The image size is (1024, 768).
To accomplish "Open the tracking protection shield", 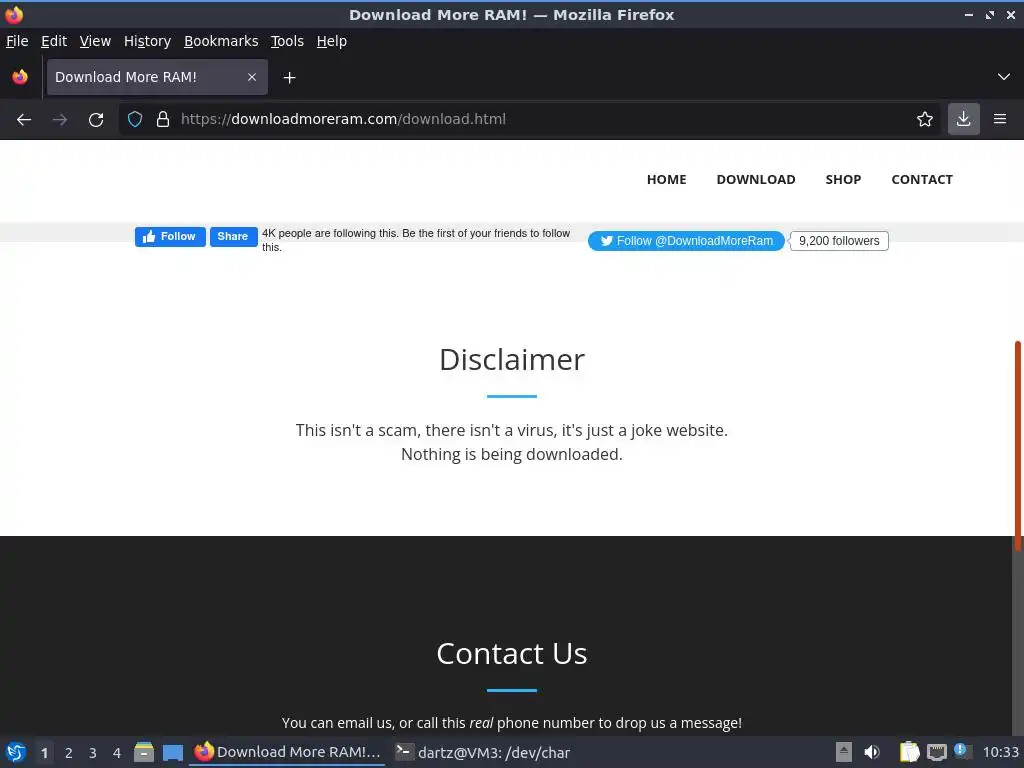I will [135, 119].
